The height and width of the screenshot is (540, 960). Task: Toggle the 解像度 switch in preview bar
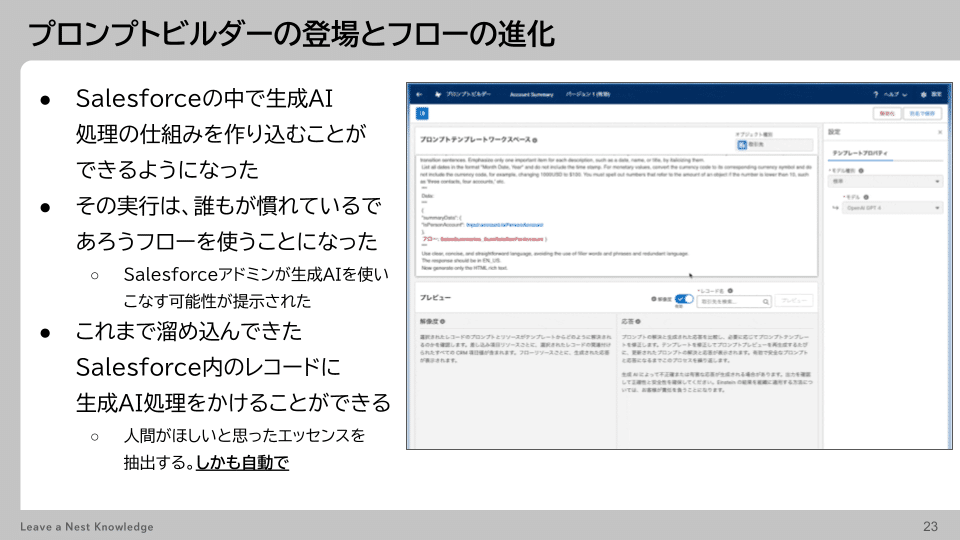coord(684,299)
